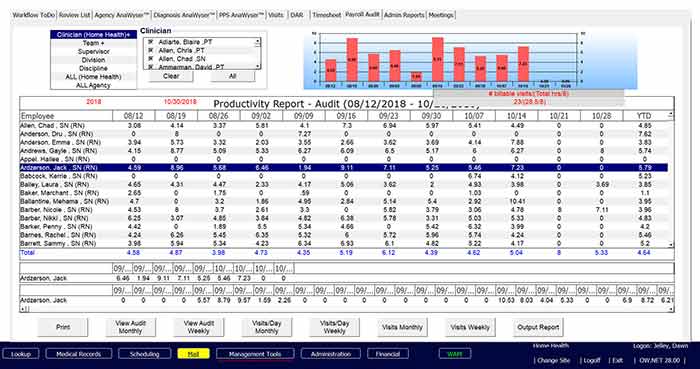Uncheck Allen, Chris PT in clinician list
This screenshot has width=700, height=369.
pyautogui.click(x=150, y=50)
